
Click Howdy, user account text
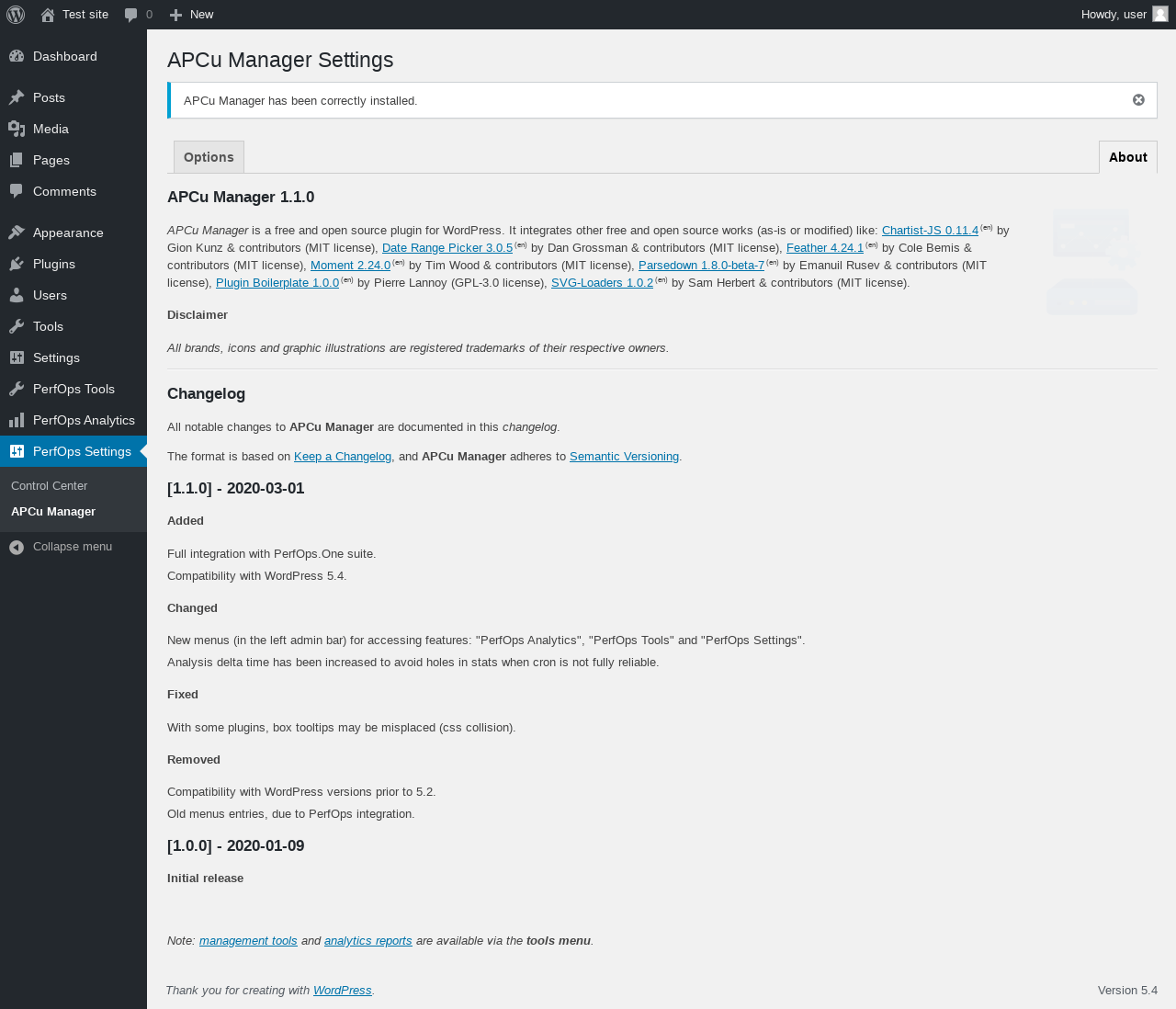(1114, 15)
